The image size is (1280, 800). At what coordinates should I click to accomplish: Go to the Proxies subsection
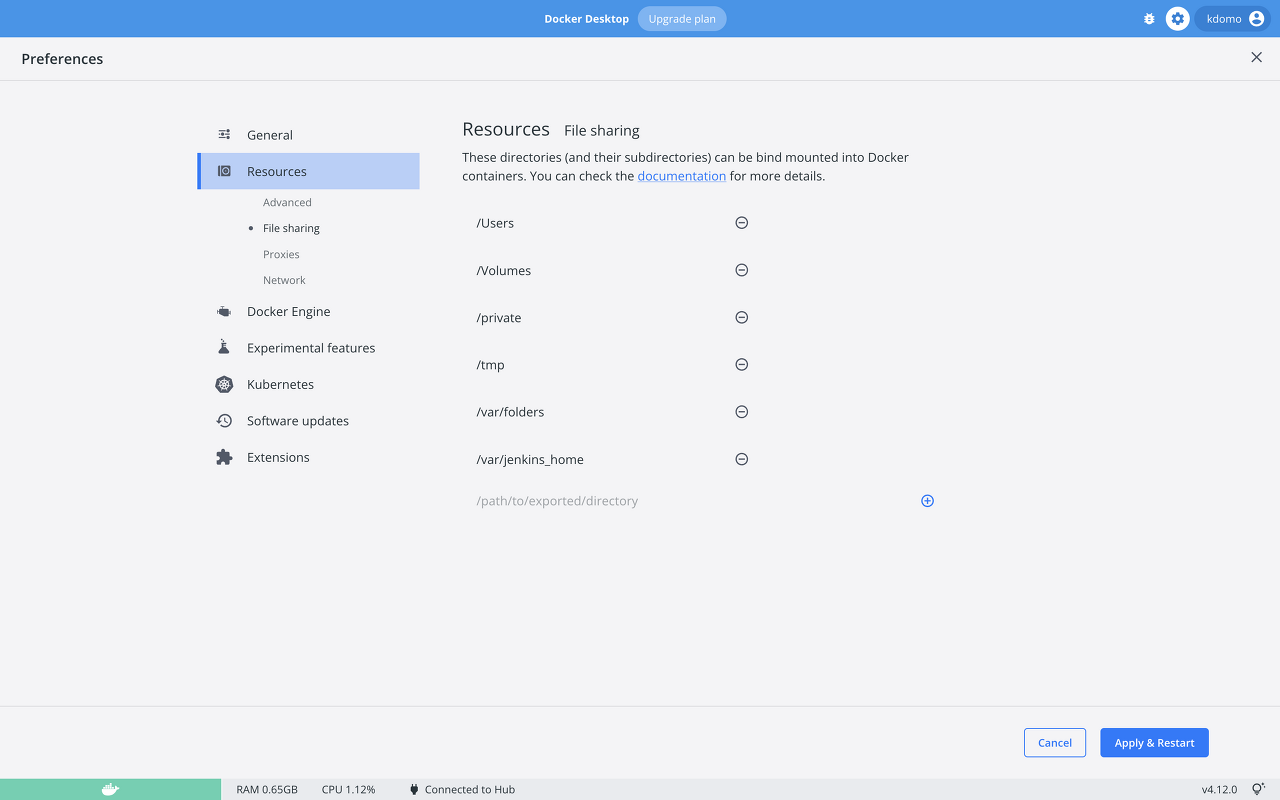281,254
